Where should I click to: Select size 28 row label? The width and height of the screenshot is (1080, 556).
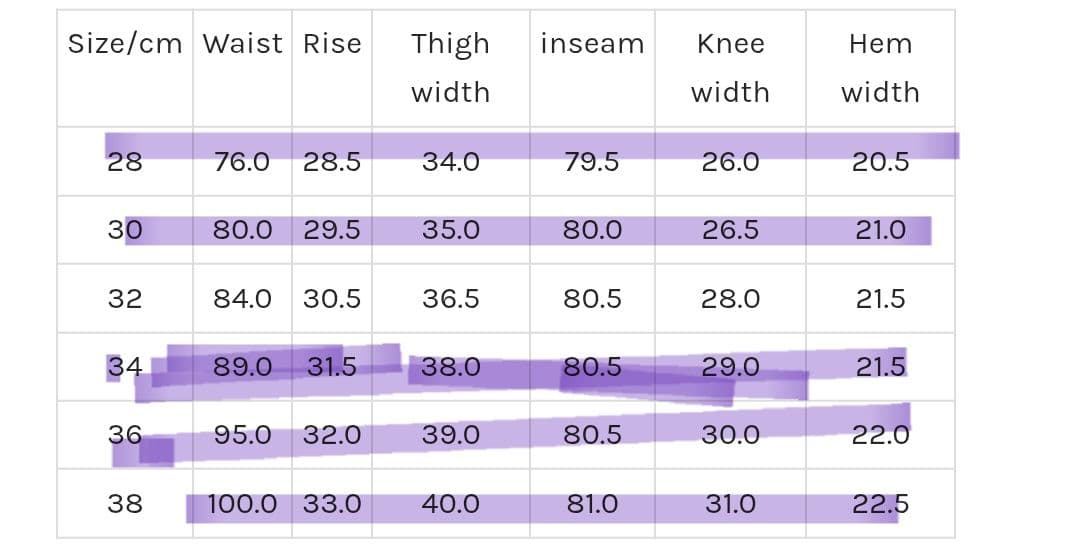click(125, 162)
